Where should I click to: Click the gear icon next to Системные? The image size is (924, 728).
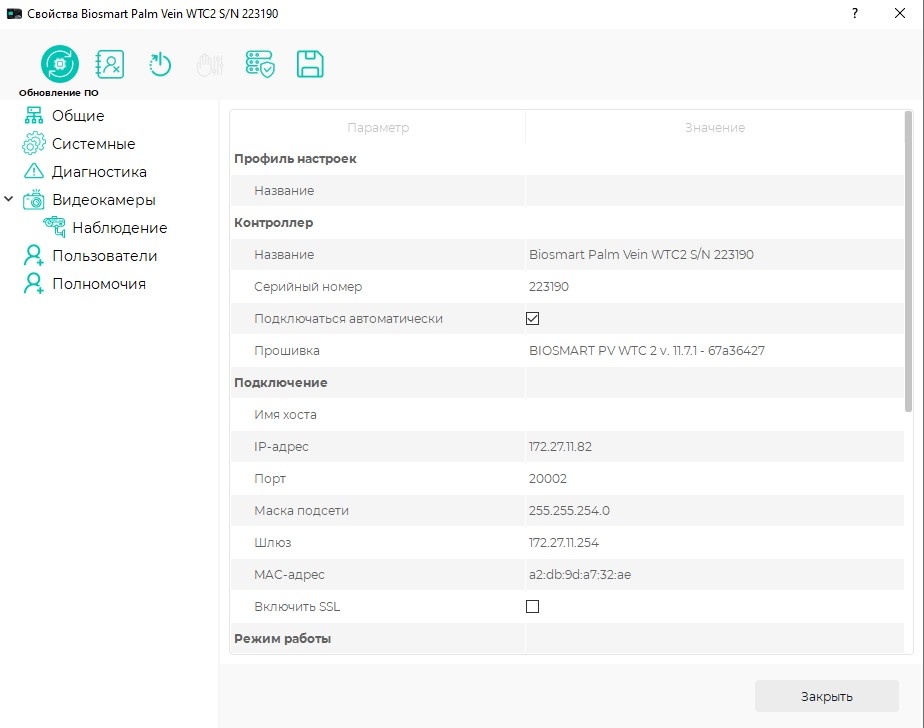(34, 143)
